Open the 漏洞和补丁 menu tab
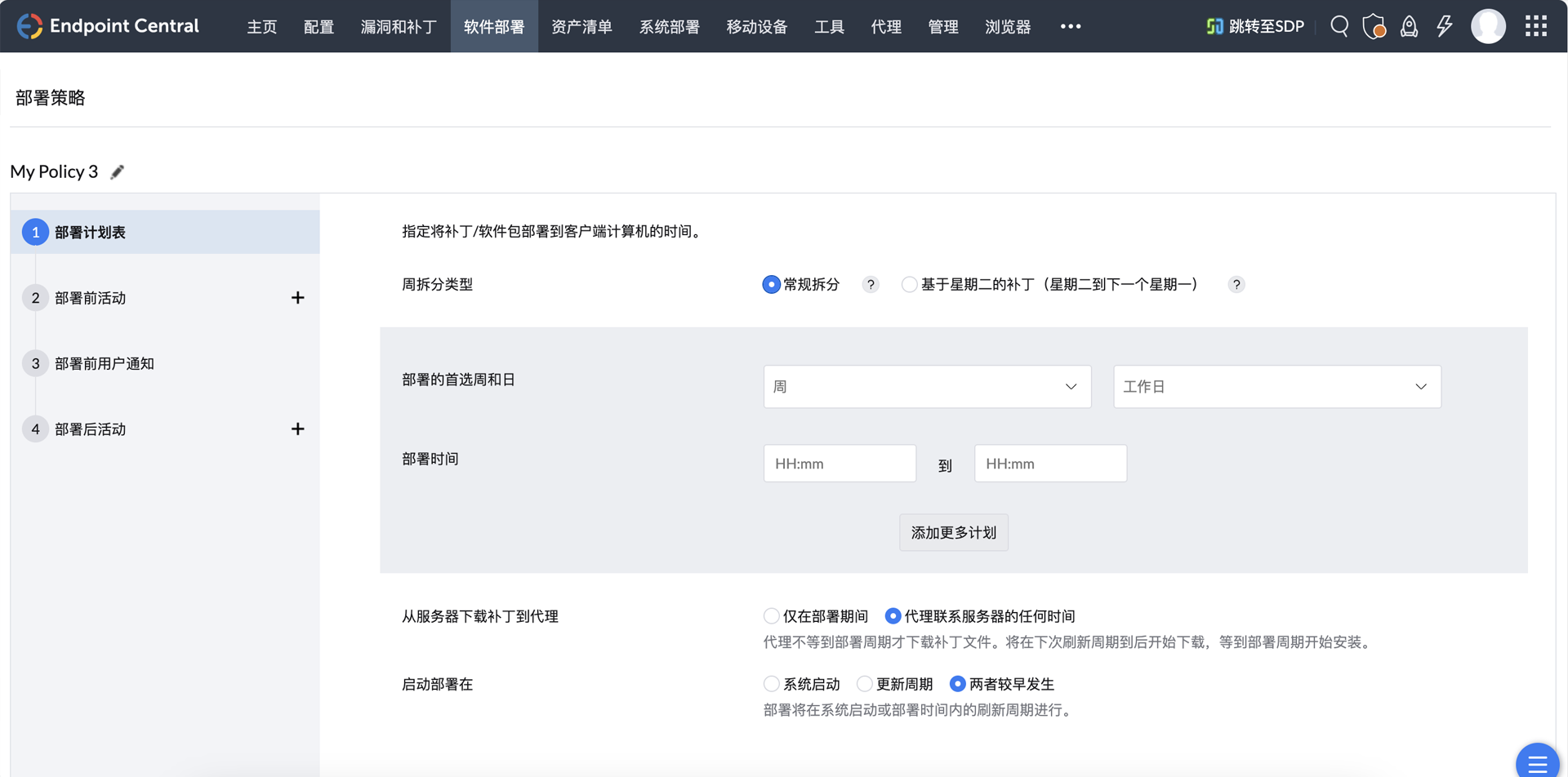 (x=399, y=27)
